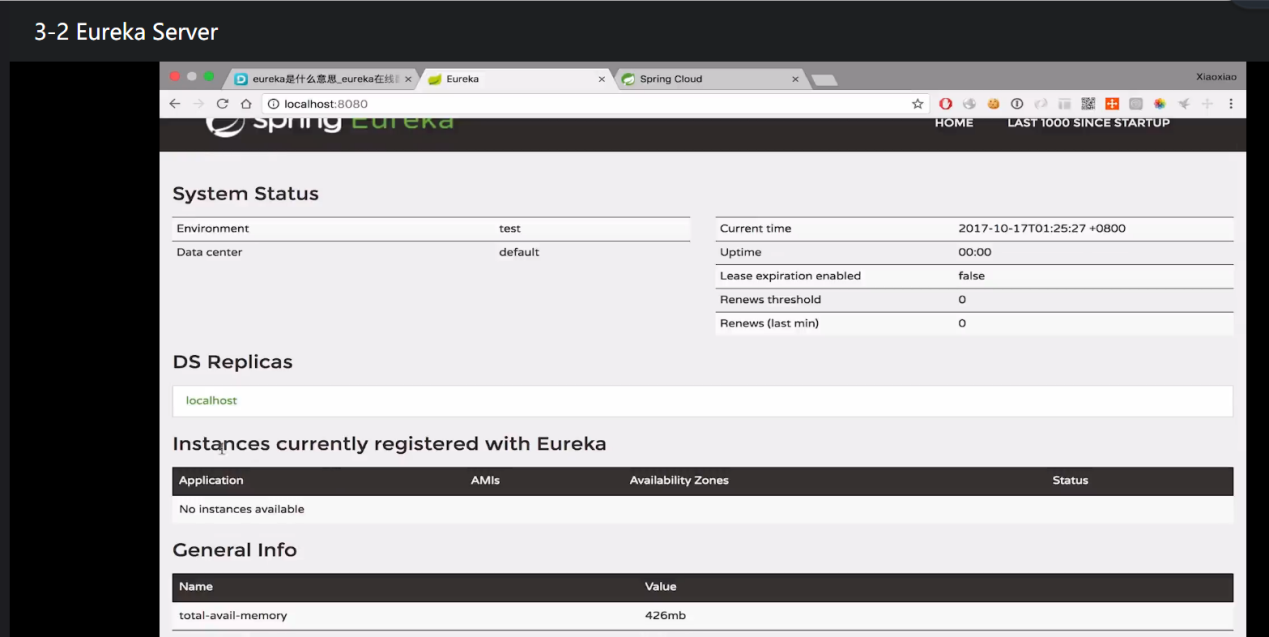
Task: Click the AMIs column header
Action: click(x=485, y=481)
